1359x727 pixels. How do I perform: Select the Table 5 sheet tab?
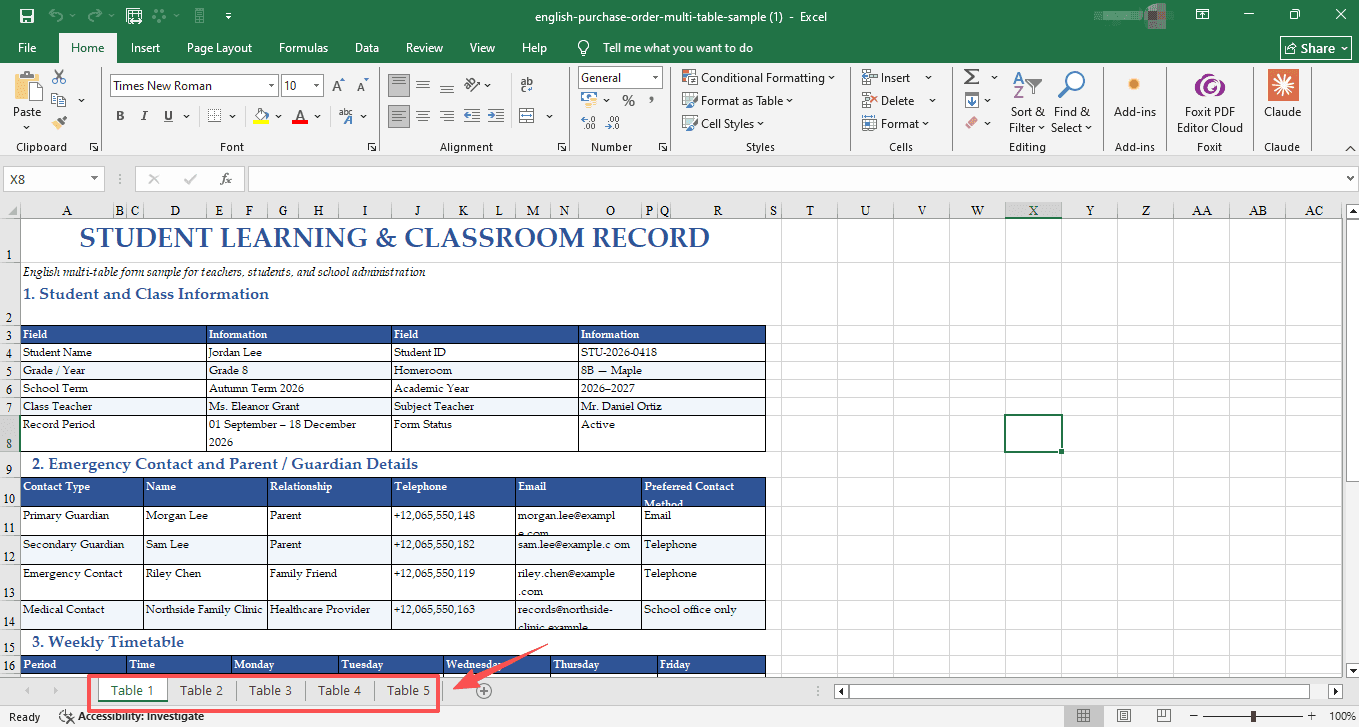tap(408, 690)
